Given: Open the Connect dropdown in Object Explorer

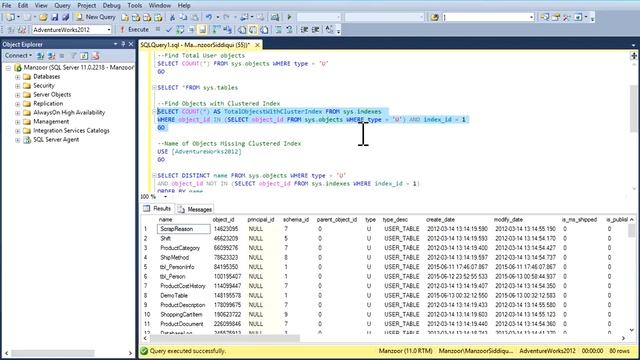Looking at the screenshot, I should (x=18, y=56).
